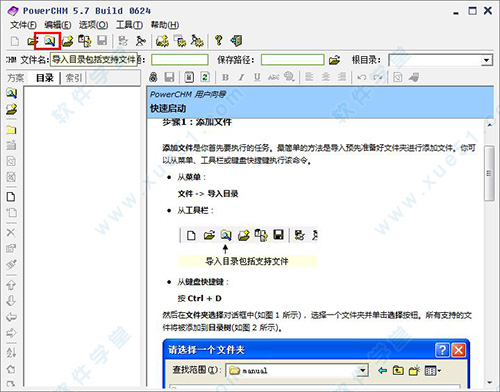Image resolution: width=500 pixels, height=392 pixels.
Task: Click the exit door icon in toolbar
Action: click(236, 41)
